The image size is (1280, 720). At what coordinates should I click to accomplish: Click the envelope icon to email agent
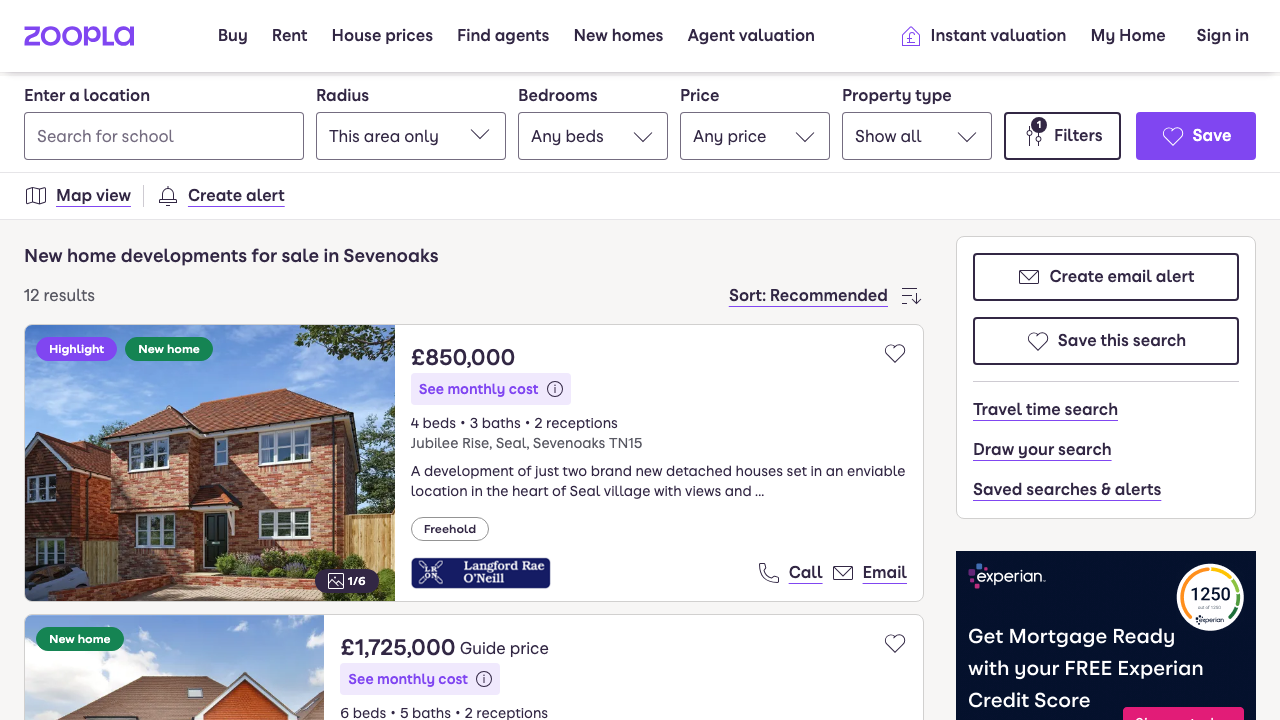844,573
